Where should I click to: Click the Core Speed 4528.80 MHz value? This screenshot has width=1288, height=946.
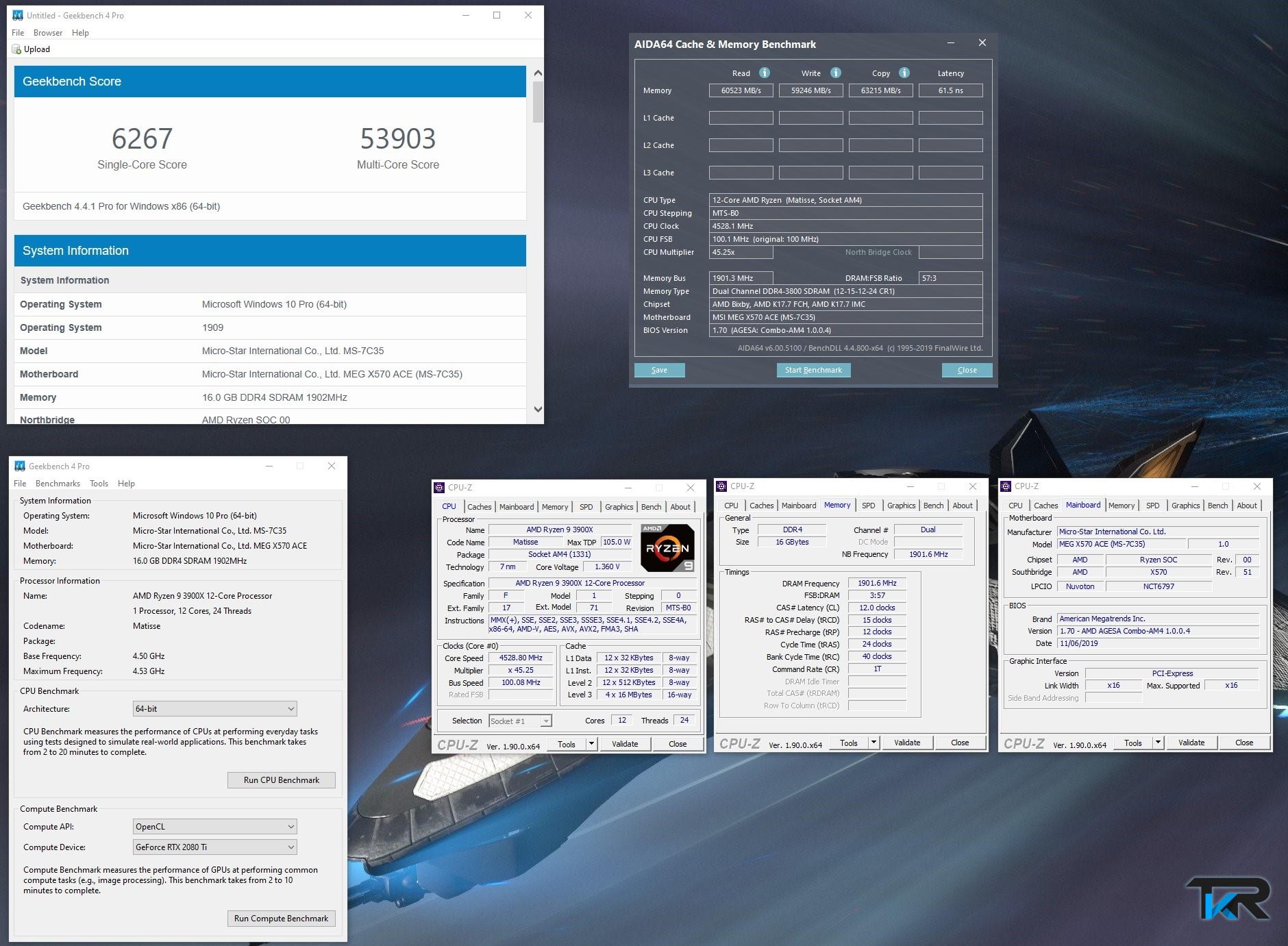(521, 658)
